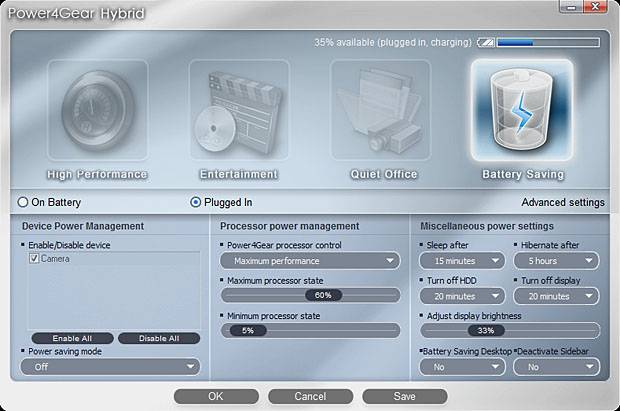The width and height of the screenshot is (620, 411).
Task: Click the Adjust display brightness slider handle
Action: click(486, 330)
